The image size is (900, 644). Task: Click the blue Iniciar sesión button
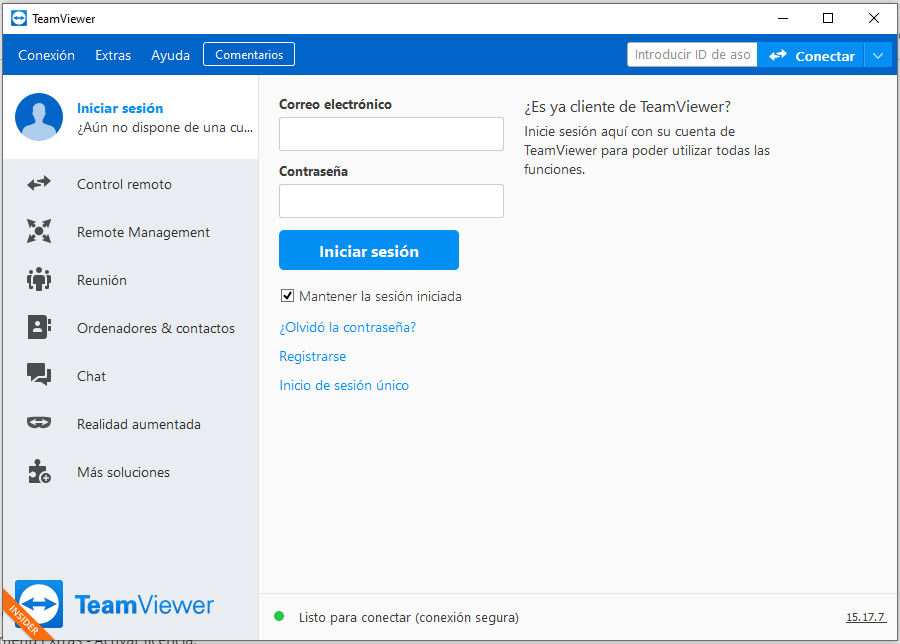point(369,250)
